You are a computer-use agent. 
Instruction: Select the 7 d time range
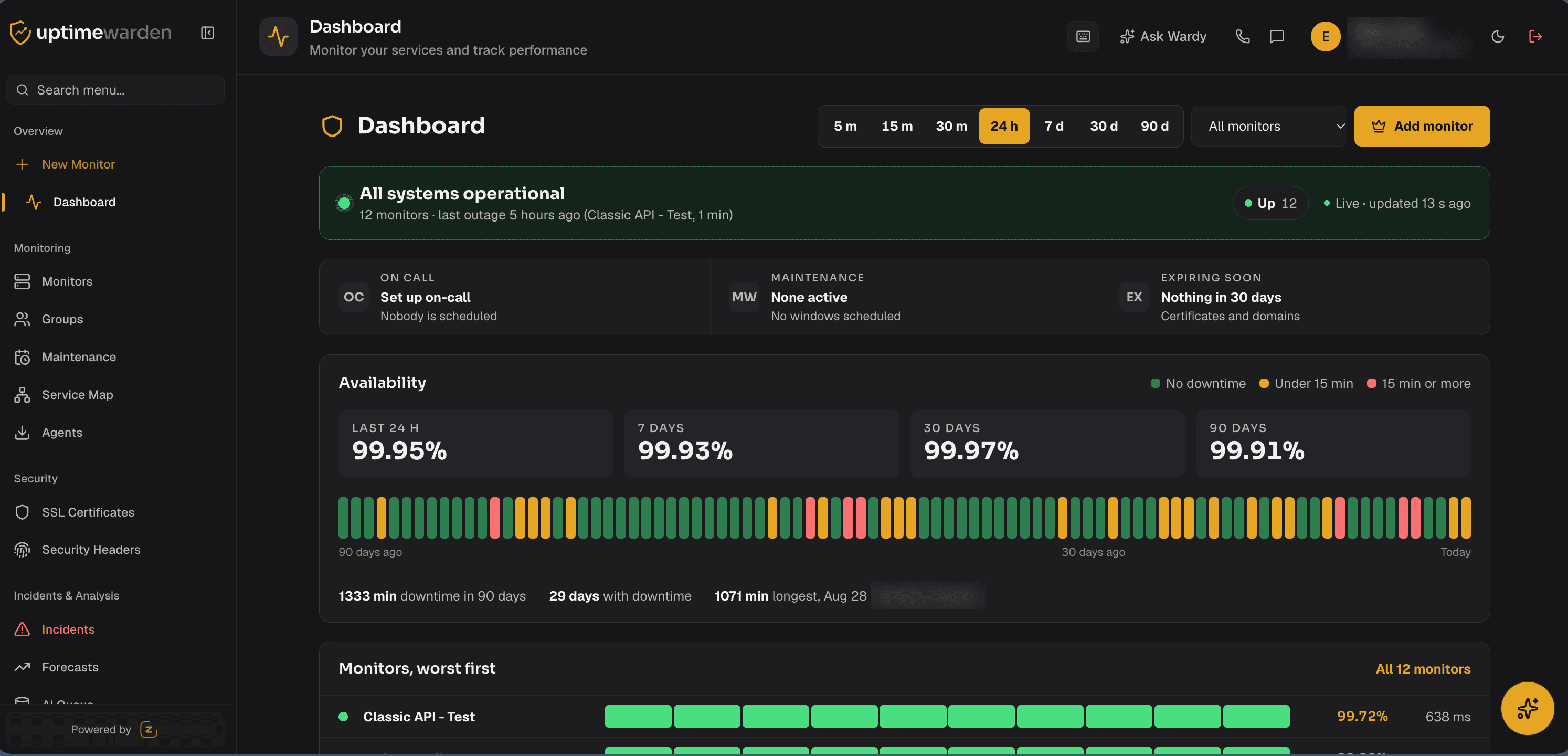coord(1054,126)
